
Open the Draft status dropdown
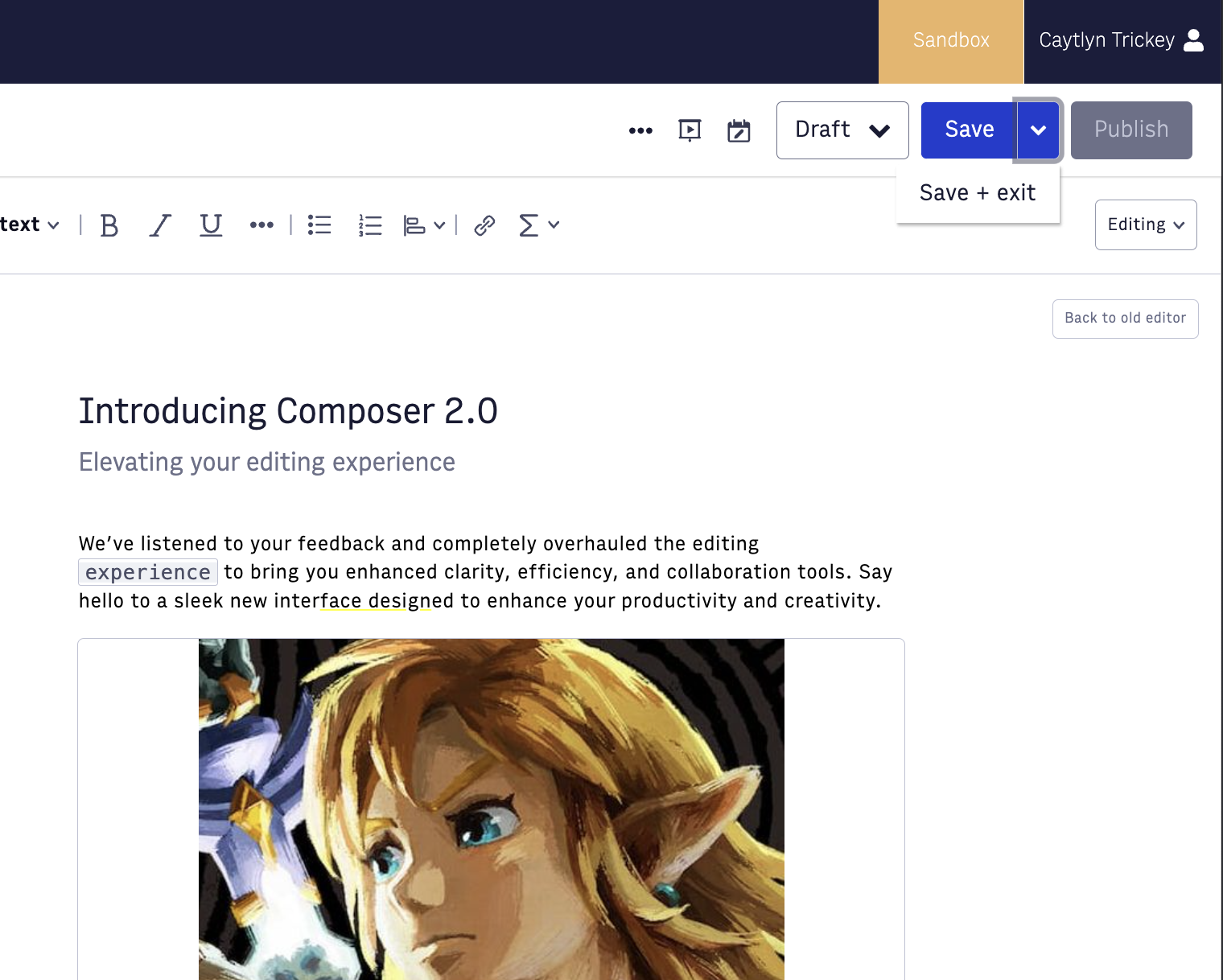point(842,130)
